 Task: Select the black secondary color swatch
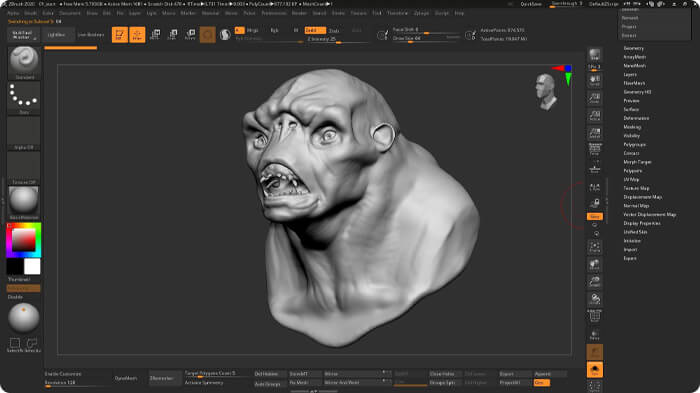(x=15, y=267)
